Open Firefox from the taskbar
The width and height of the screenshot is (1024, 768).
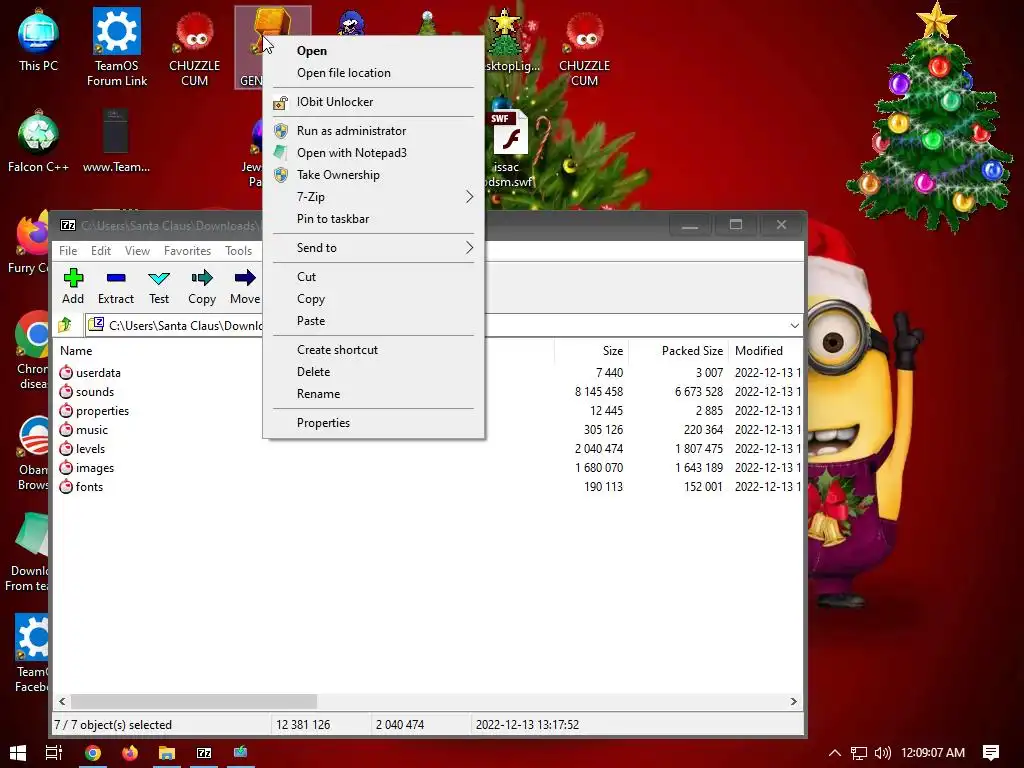tap(130, 752)
